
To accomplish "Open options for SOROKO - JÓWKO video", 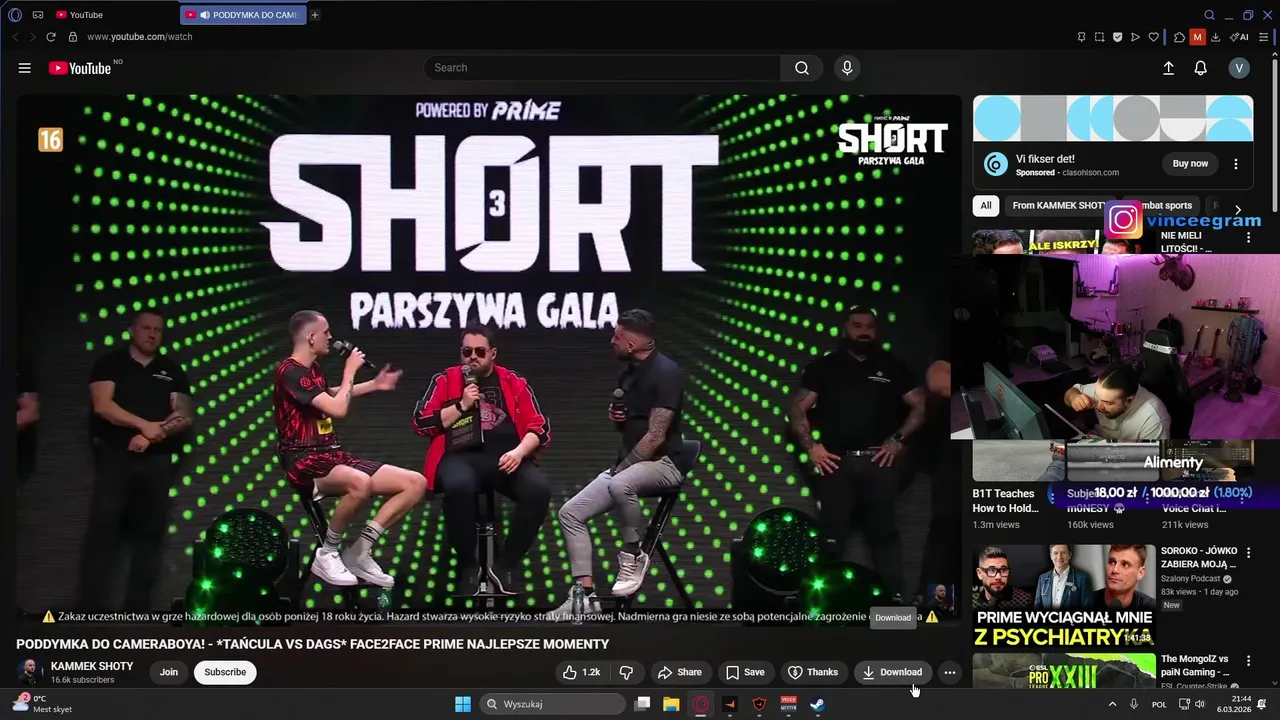I will click(x=1248, y=552).
